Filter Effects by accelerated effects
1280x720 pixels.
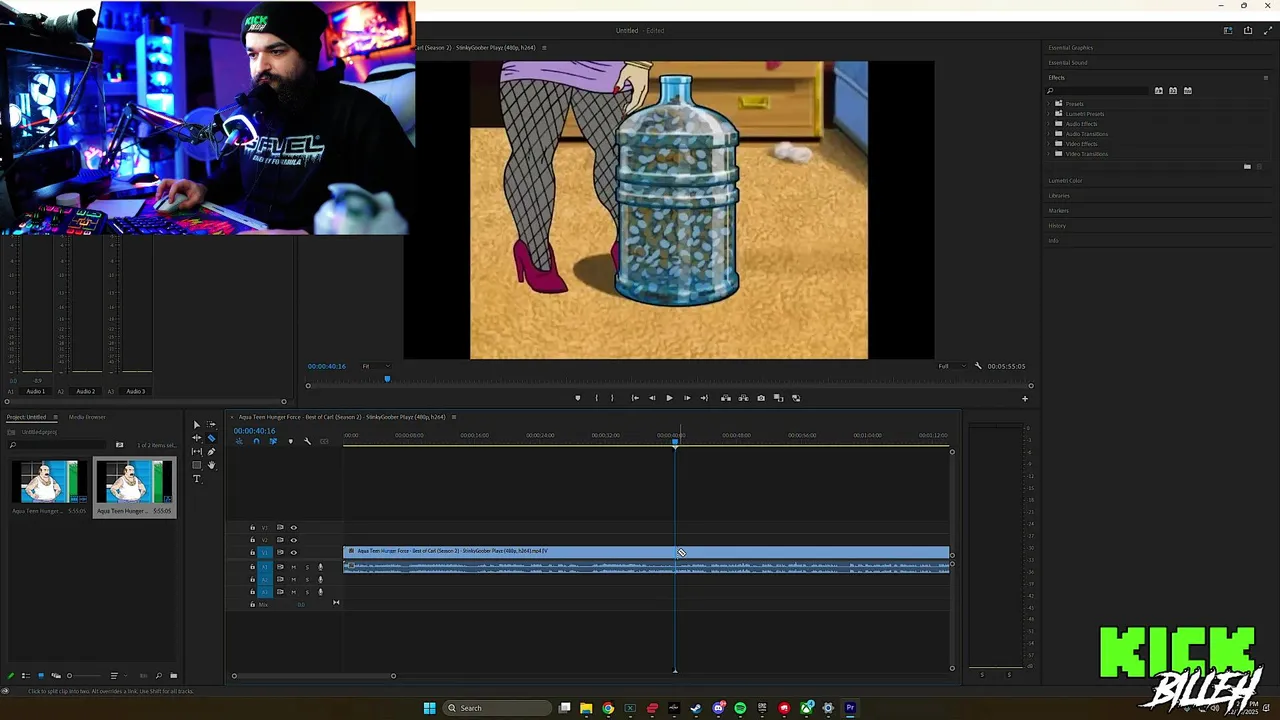click(1158, 91)
